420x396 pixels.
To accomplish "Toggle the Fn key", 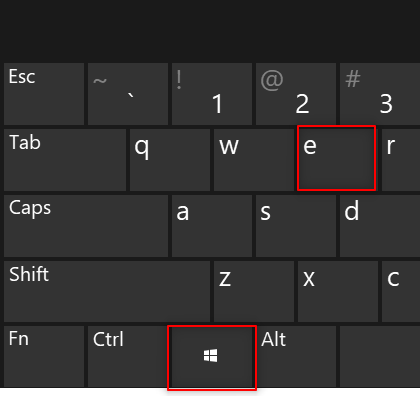I will tap(44, 357).
